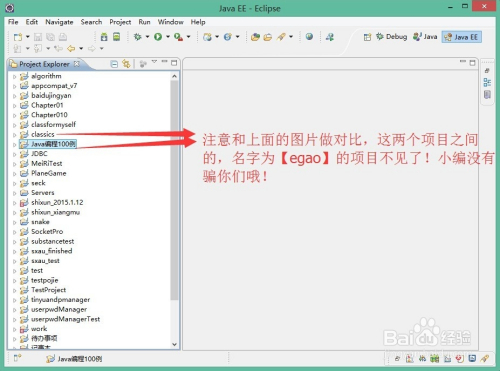Maximize the editor area
This screenshot has width=500, height=371.
point(472,63)
